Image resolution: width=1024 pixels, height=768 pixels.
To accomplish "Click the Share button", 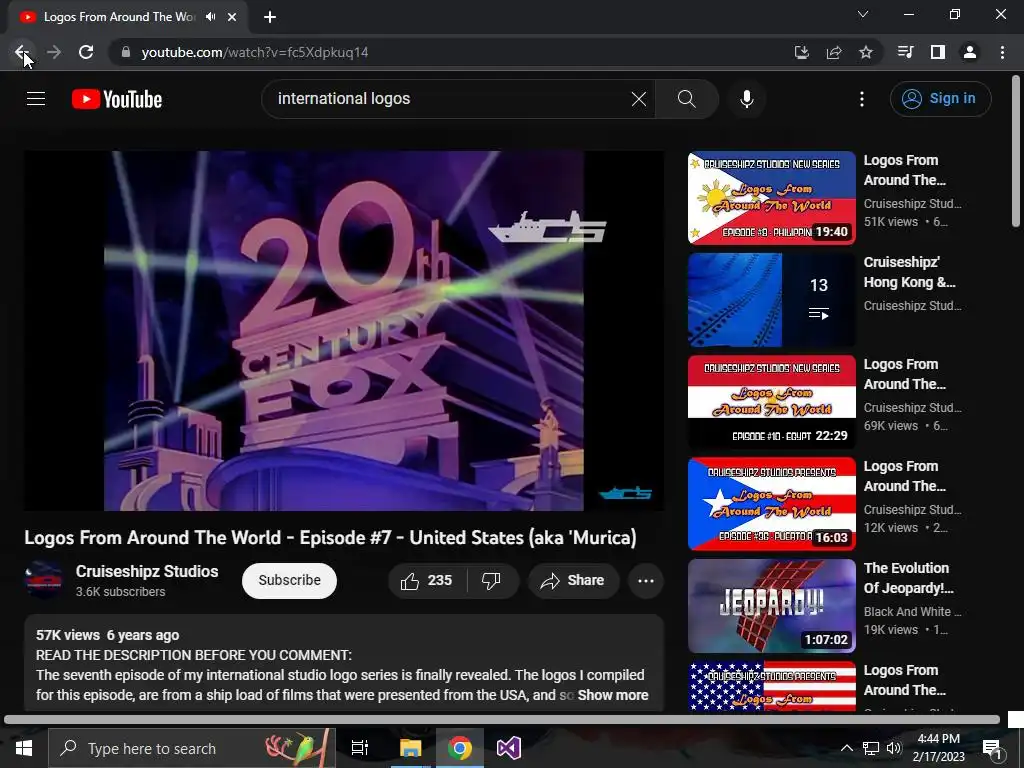I will 573,581.
